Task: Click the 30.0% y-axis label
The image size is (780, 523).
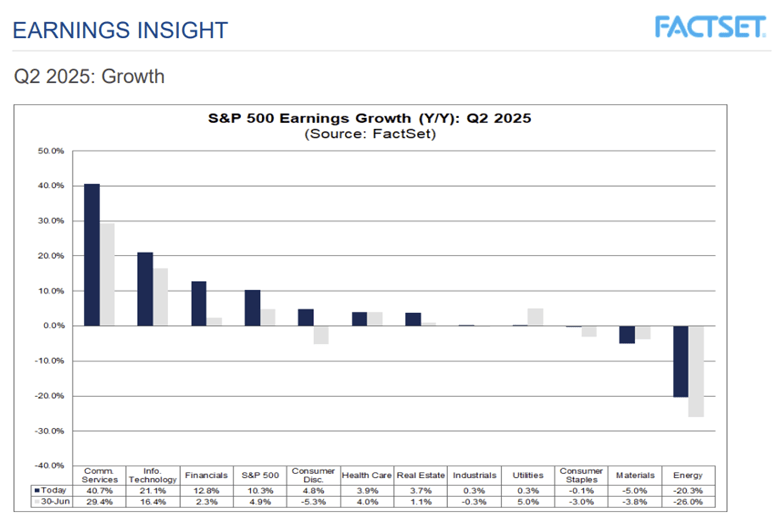Action: (51, 221)
